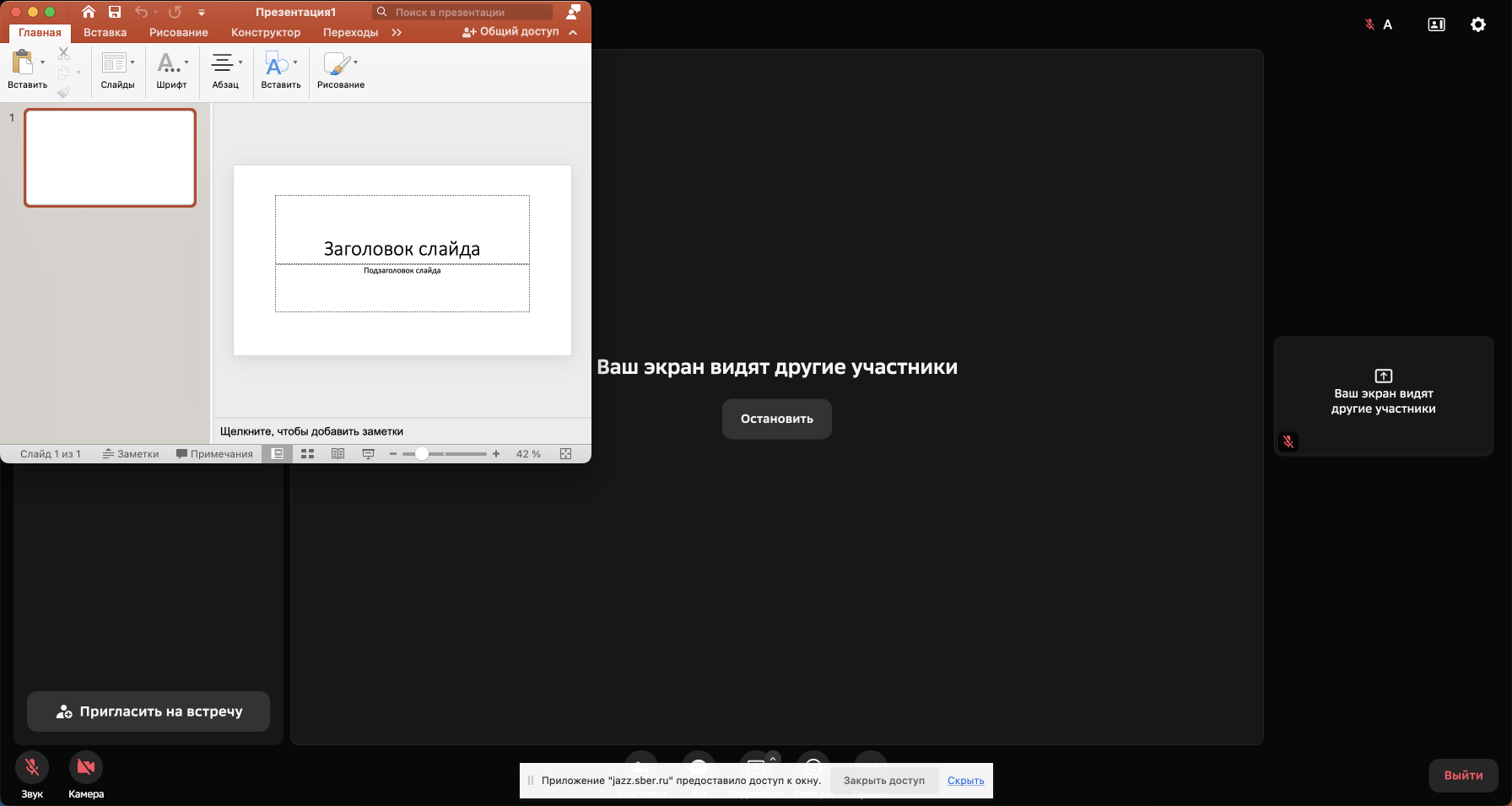Click the Home icon in PowerPoint title bar

[89, 12]
